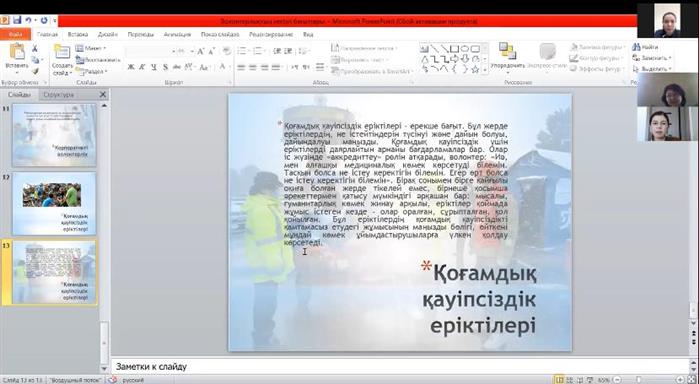Adjust the zoom slider in status bar
The image size is (699, 384).
point(638,380)
